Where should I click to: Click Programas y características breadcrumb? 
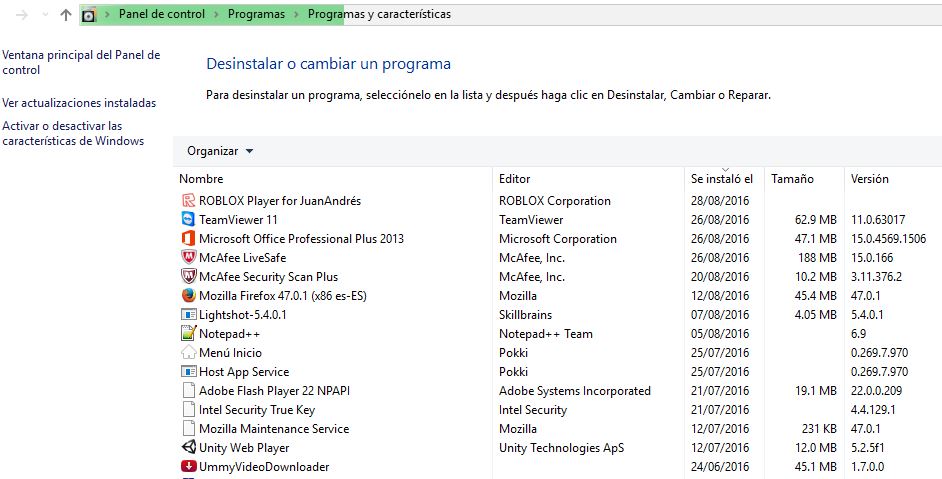tap(379, 14)
